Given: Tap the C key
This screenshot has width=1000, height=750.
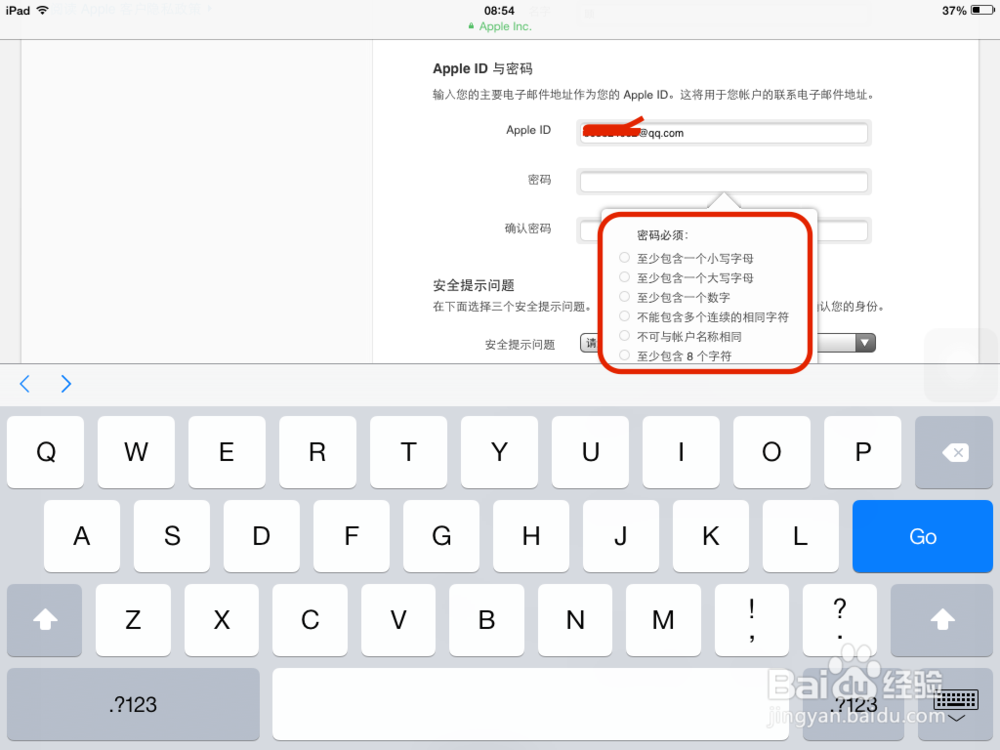Looking at the screenshot, I should click(310, 620).
